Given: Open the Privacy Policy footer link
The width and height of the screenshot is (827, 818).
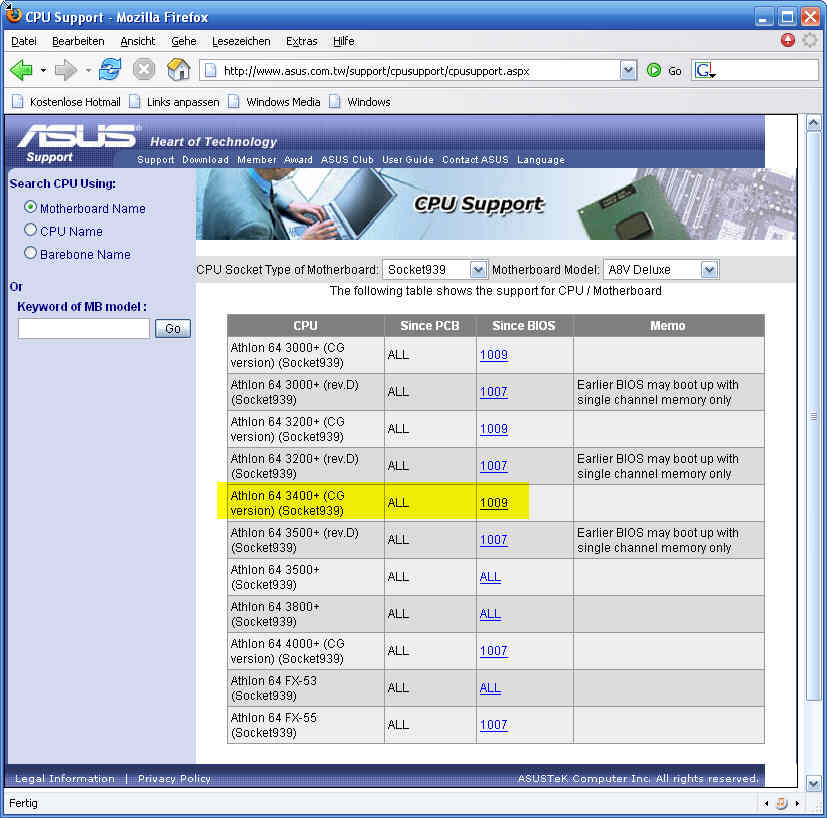Looking at the screenshot, I should click(x=174, y=778).
